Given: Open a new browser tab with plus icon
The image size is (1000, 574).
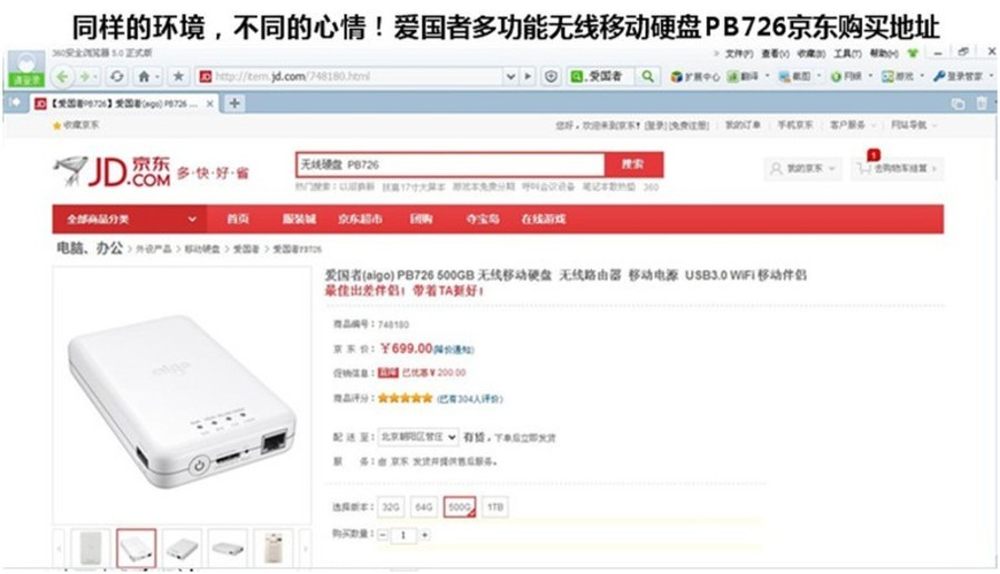Looking at the screenshot, I should 235,103.
